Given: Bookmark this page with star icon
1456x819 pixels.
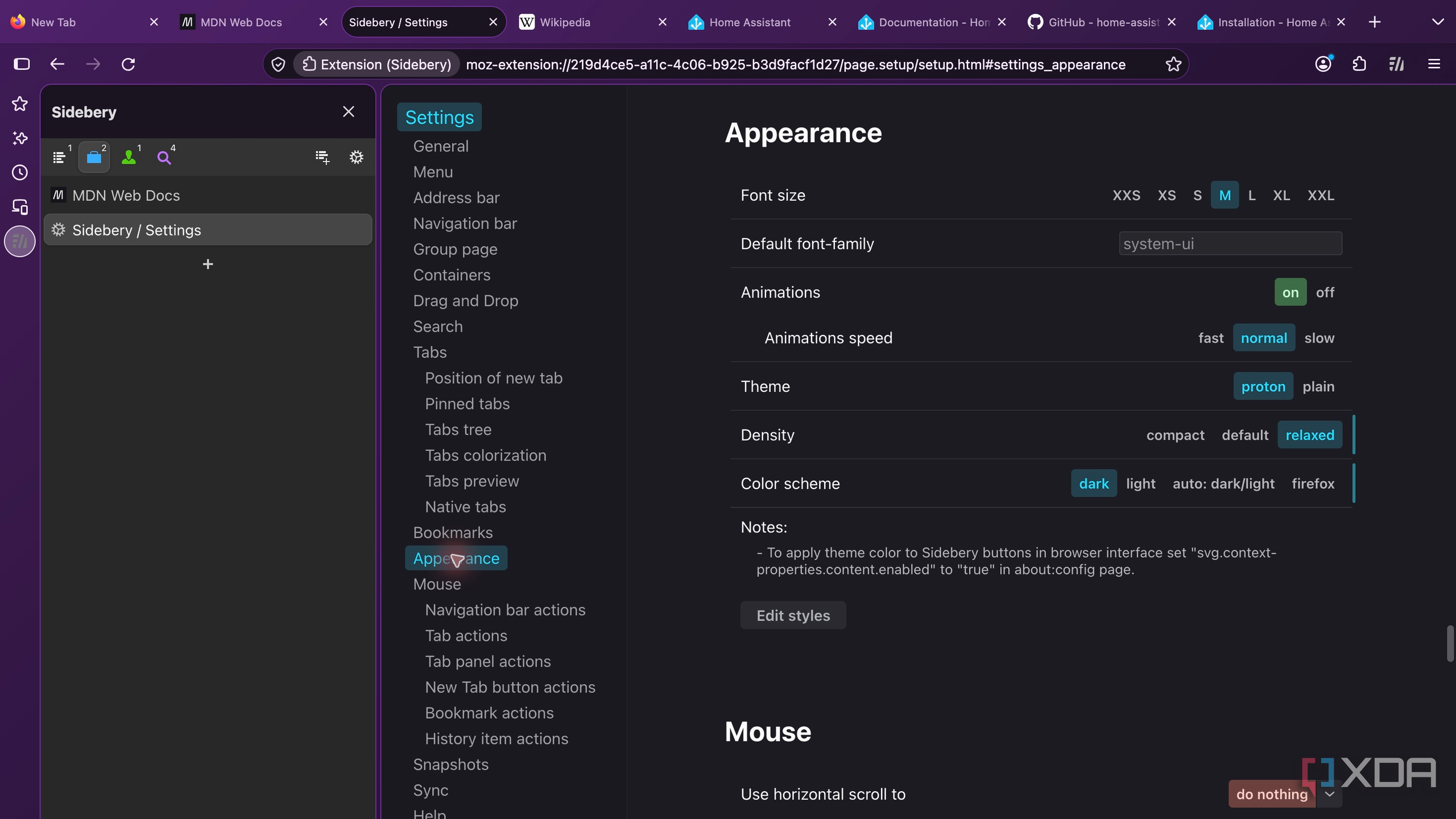Looking at the screenshot, I should coord(1173,64).
